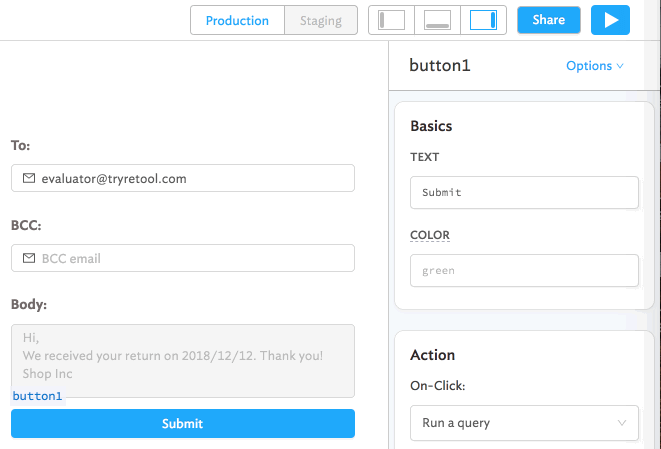
Task: Click the envelope icon in To field
Action: click(x=29, y=178)
